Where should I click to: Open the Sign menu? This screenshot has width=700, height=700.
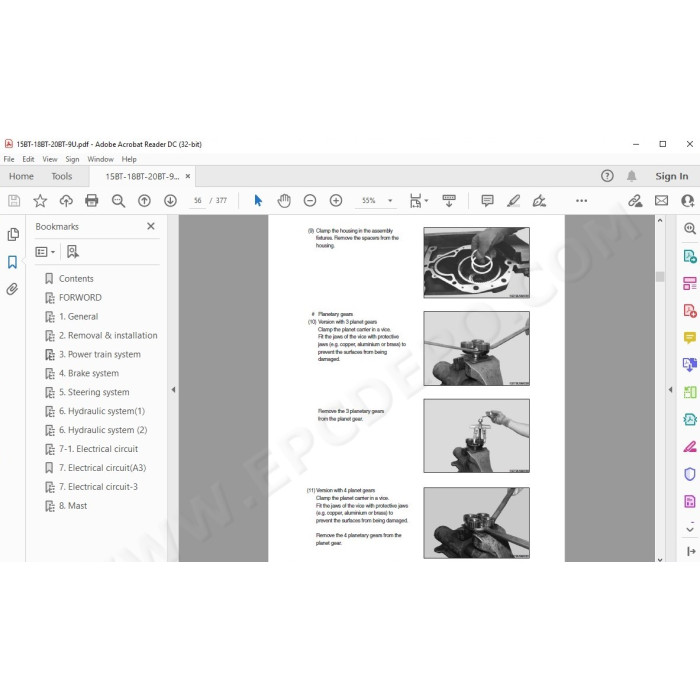(72, 159)
